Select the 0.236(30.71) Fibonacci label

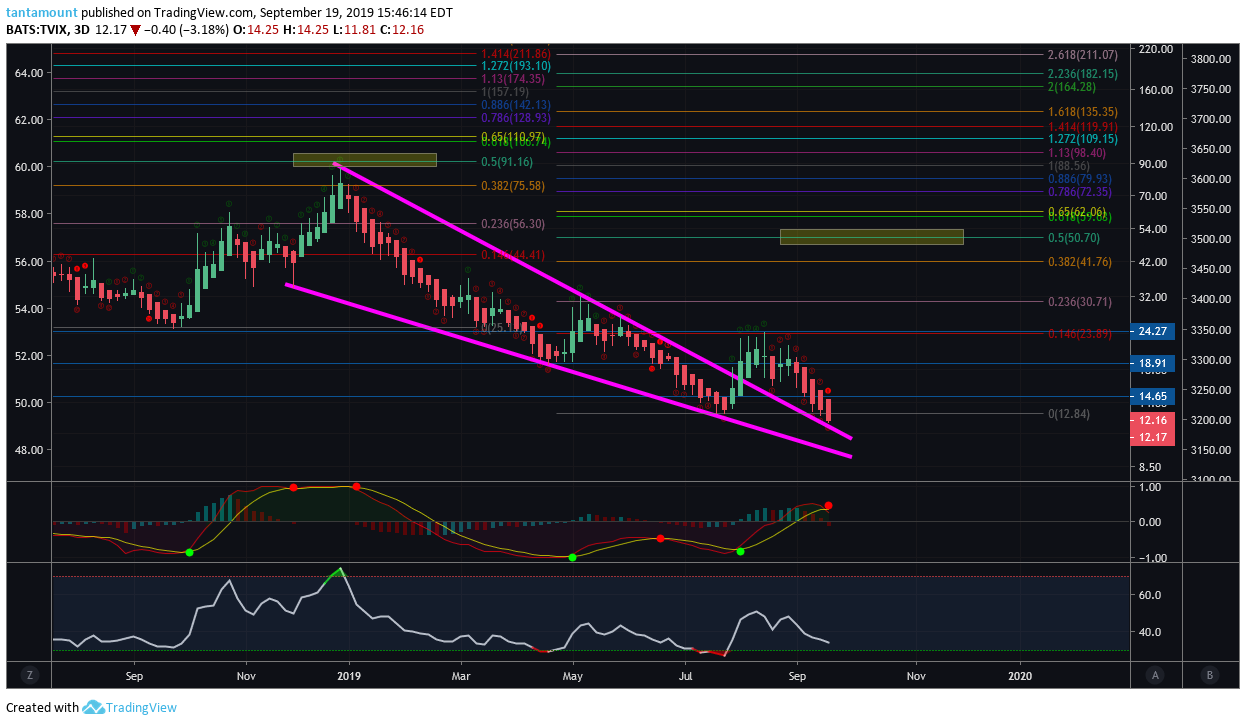[x=1080, y=302]
